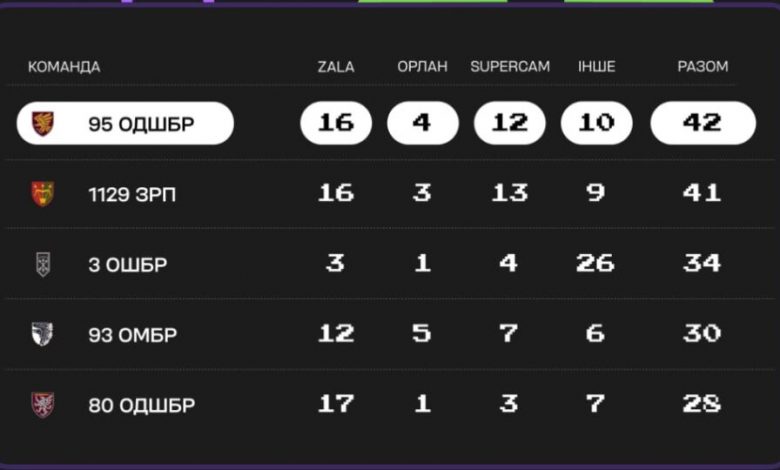Click the total 42 pill for 95 ОДШБР
The image size is (780, 470).
pyautogui.click(x=703, y=123)
